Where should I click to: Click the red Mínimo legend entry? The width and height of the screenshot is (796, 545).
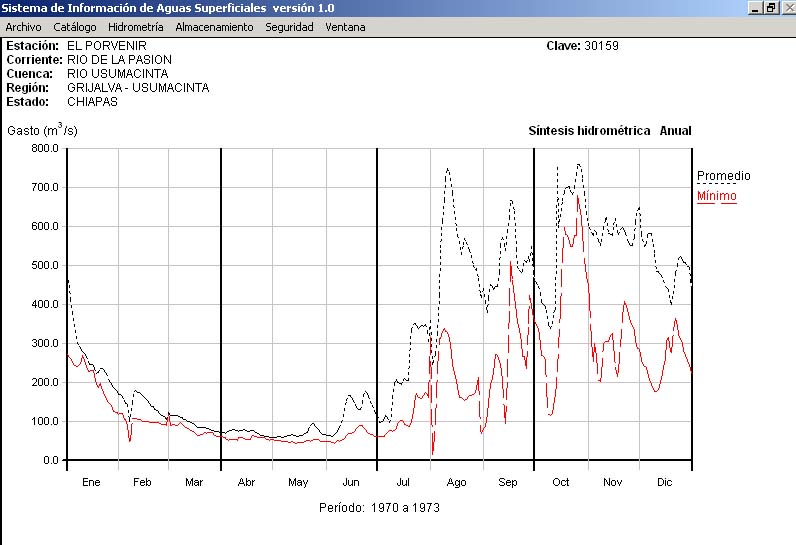(716, 196)
